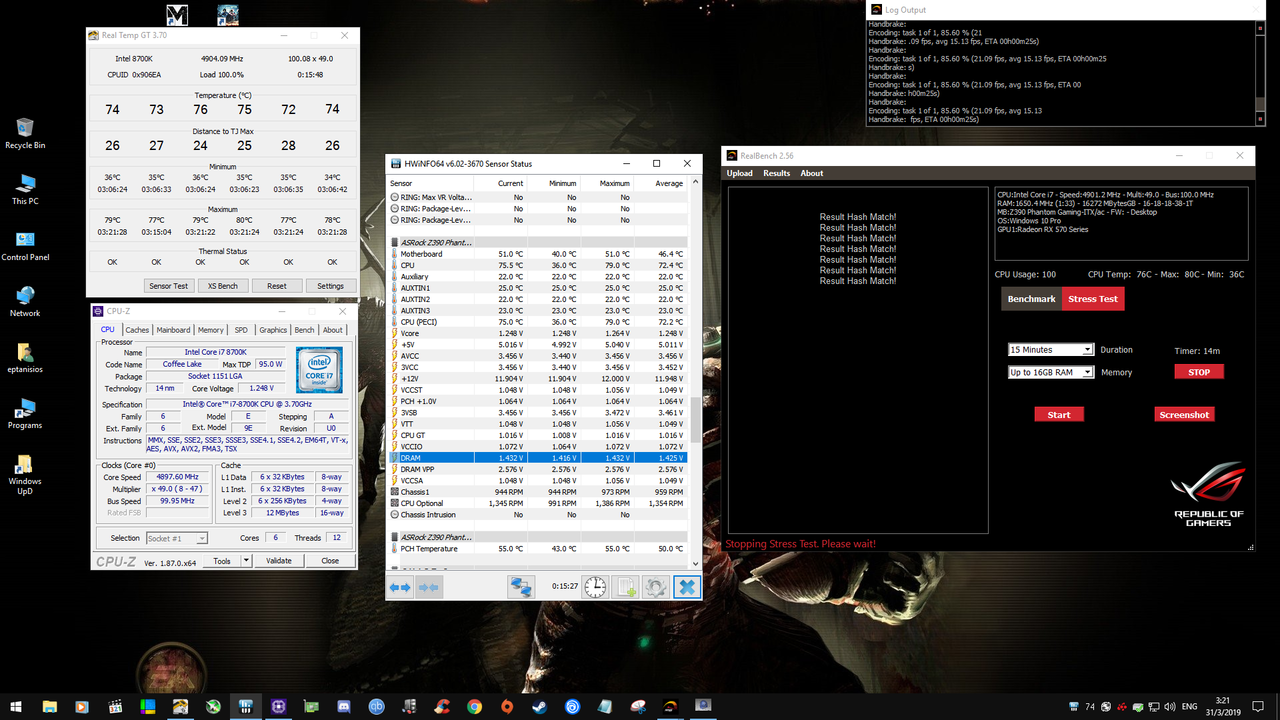Open the CPU-Z Tools dropdown arrow
This screenshot has width=1280, height=720.
[246, 560]
